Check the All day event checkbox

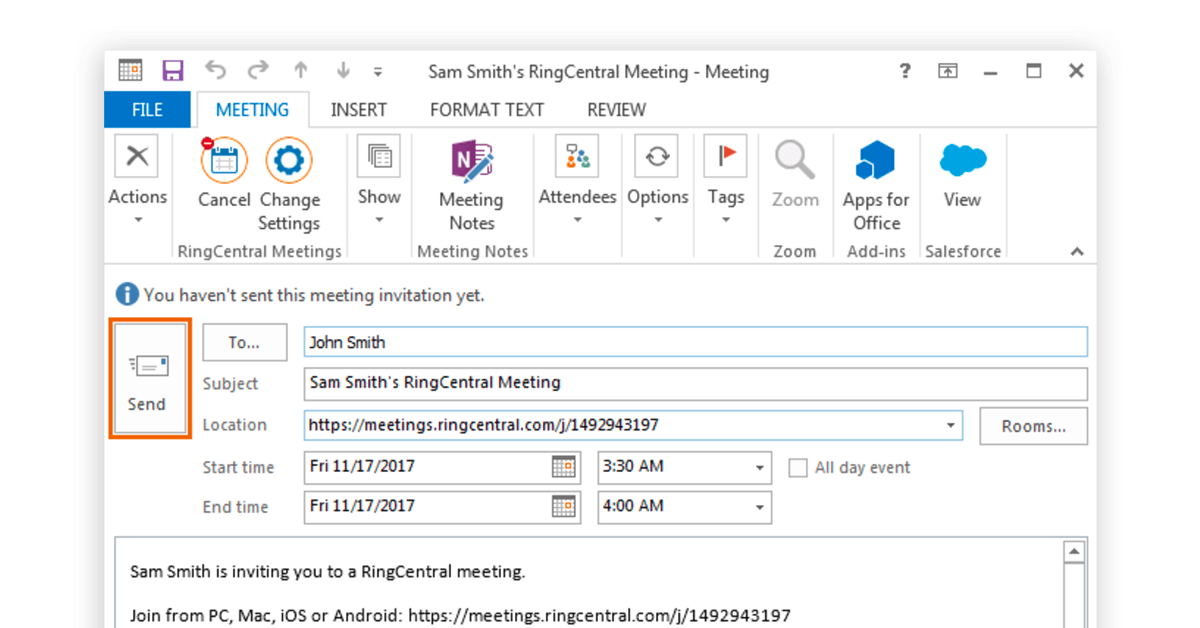point(797,467)
